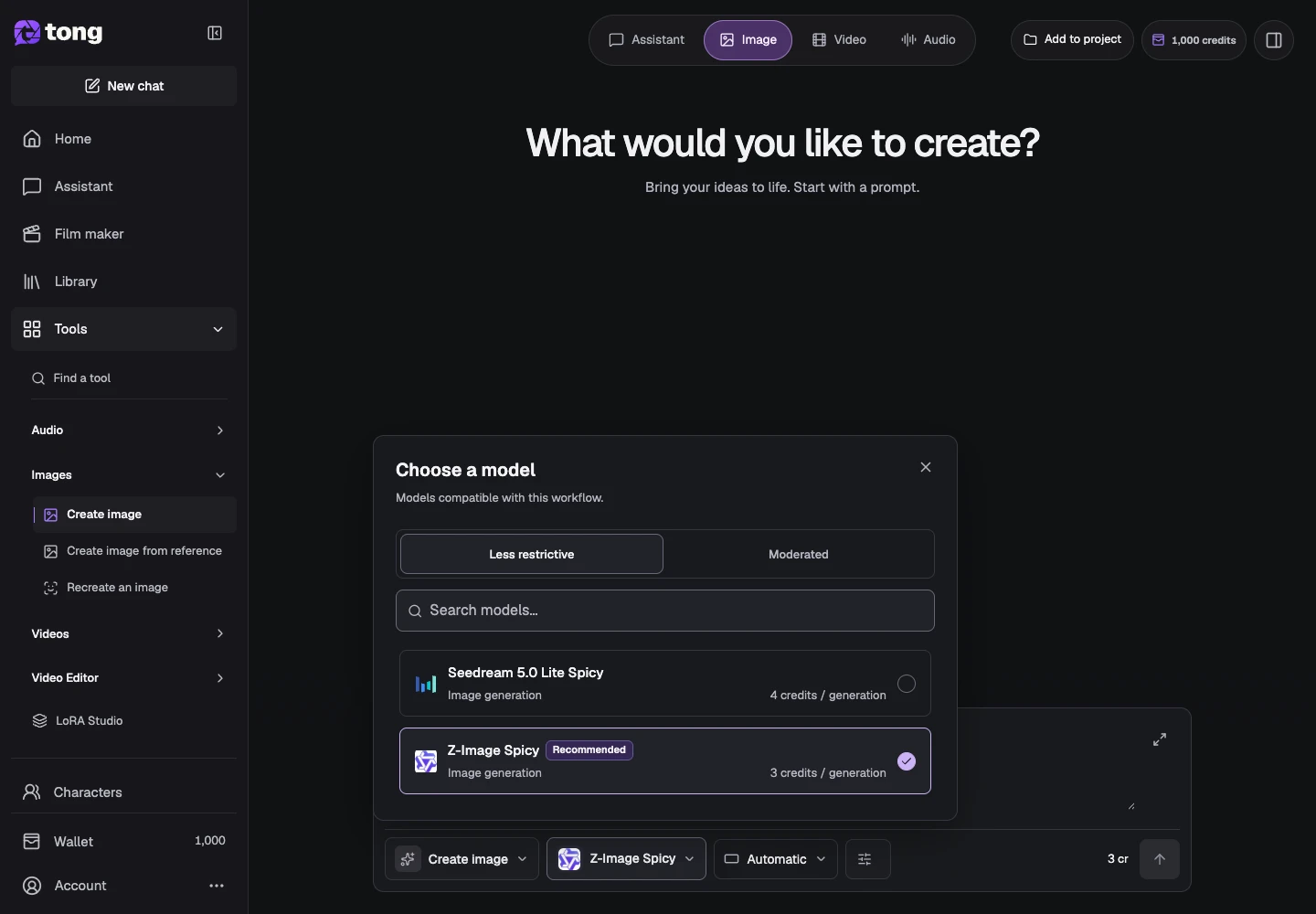1316x914 pixels.
Task: Open the Library section
Action: (123, 282)
